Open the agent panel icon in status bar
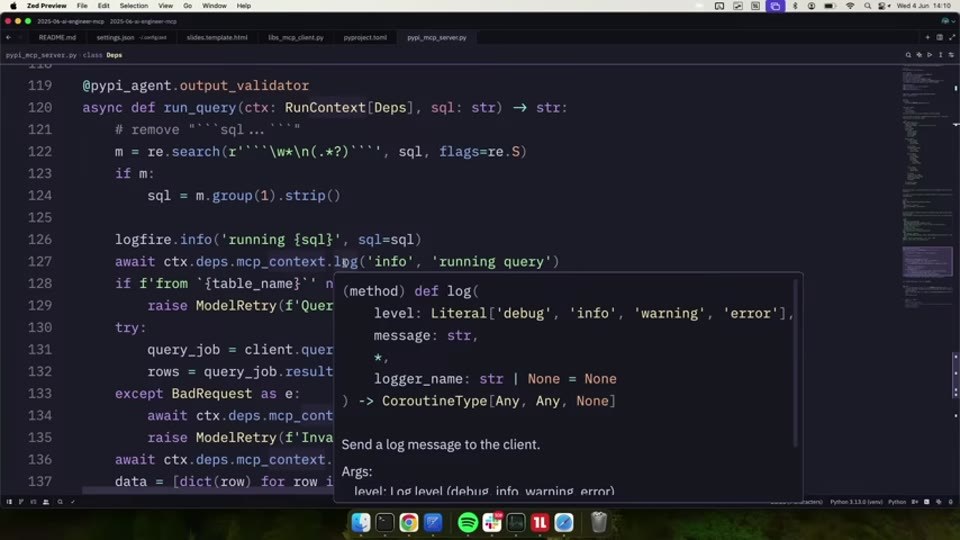 click(939, 502)
